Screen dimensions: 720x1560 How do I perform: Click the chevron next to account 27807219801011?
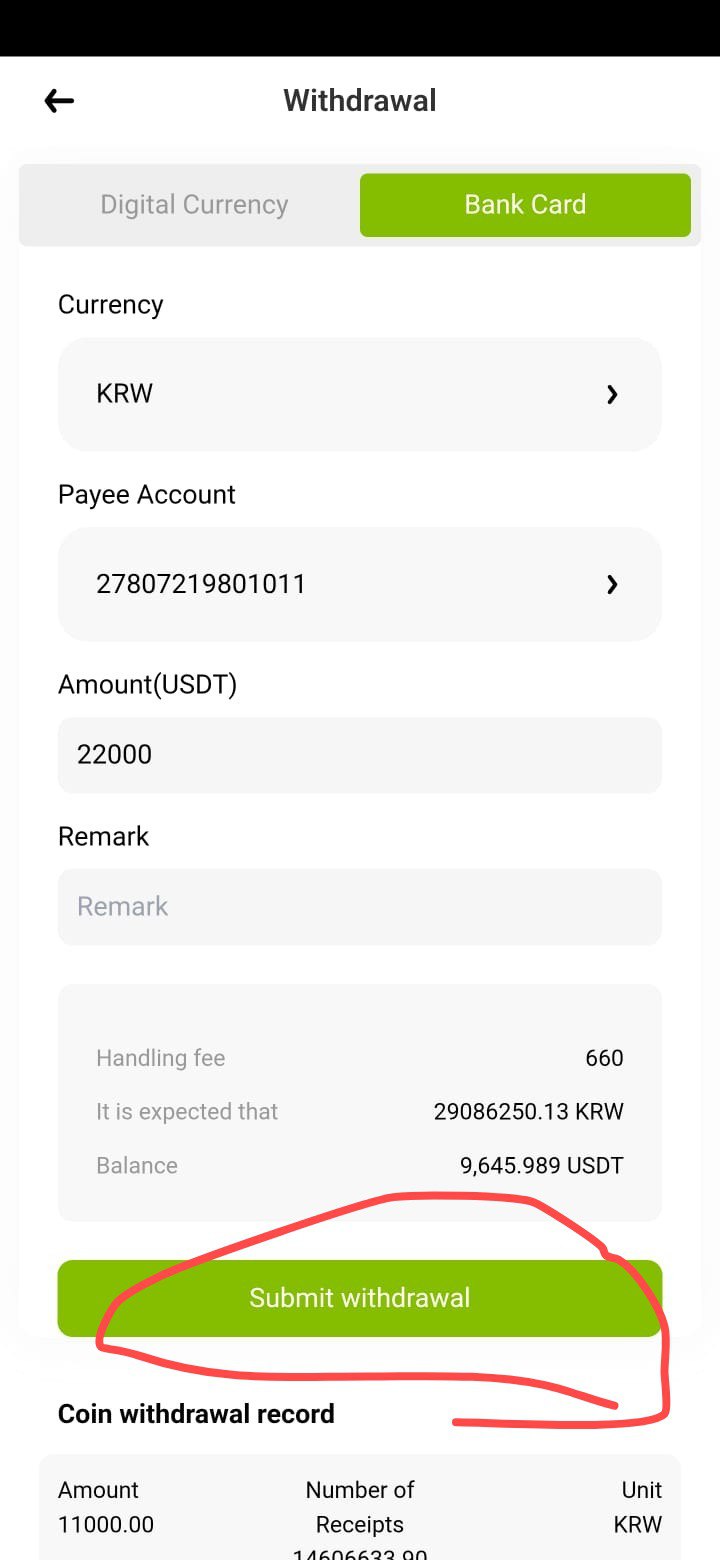612,585
